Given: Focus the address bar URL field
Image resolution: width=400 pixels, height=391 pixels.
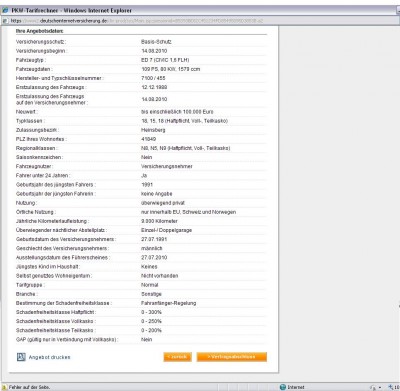Looking at the screenshot, I should (200, 21).
